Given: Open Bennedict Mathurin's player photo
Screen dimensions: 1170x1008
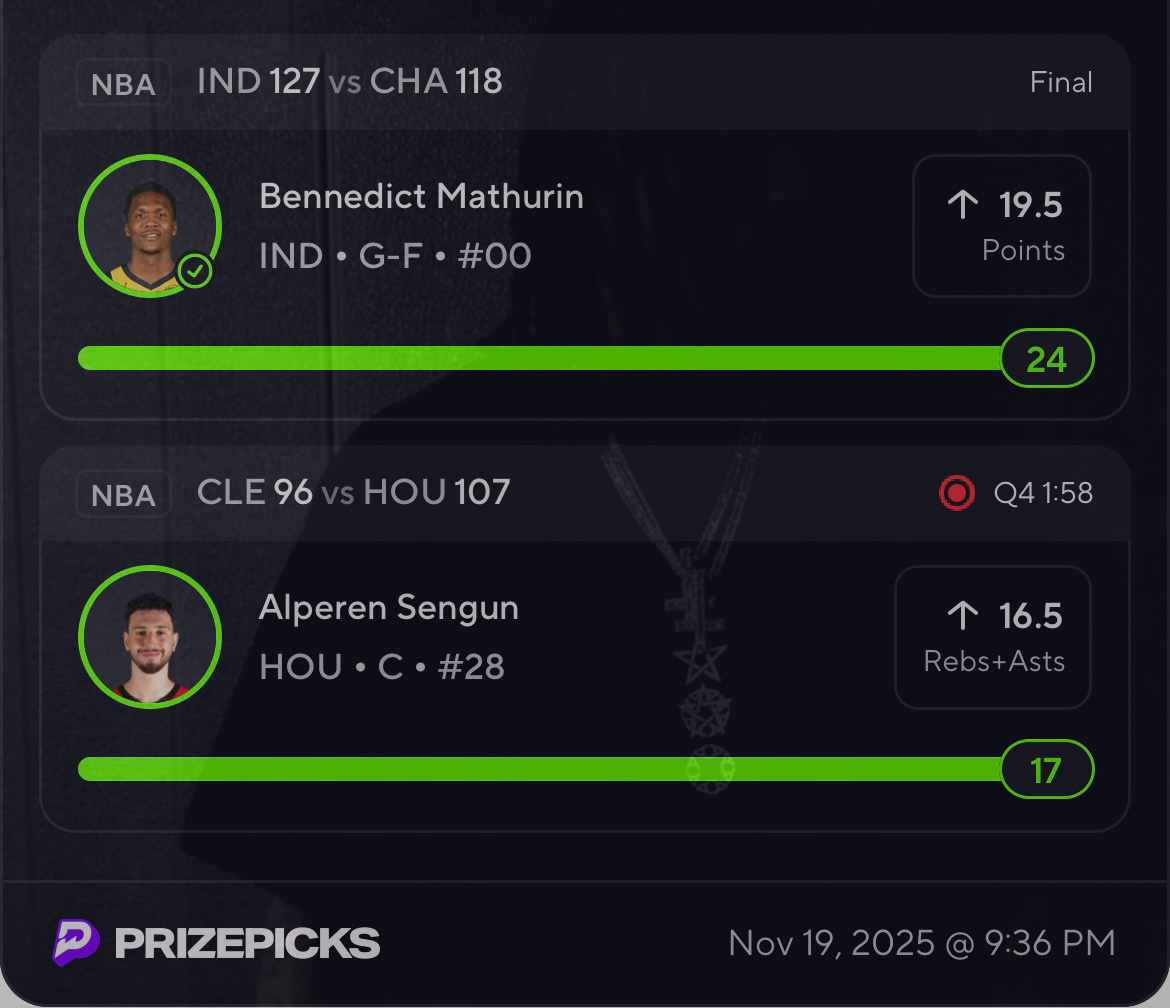Looking at the screenshot, I should click(x=149, y=226).
